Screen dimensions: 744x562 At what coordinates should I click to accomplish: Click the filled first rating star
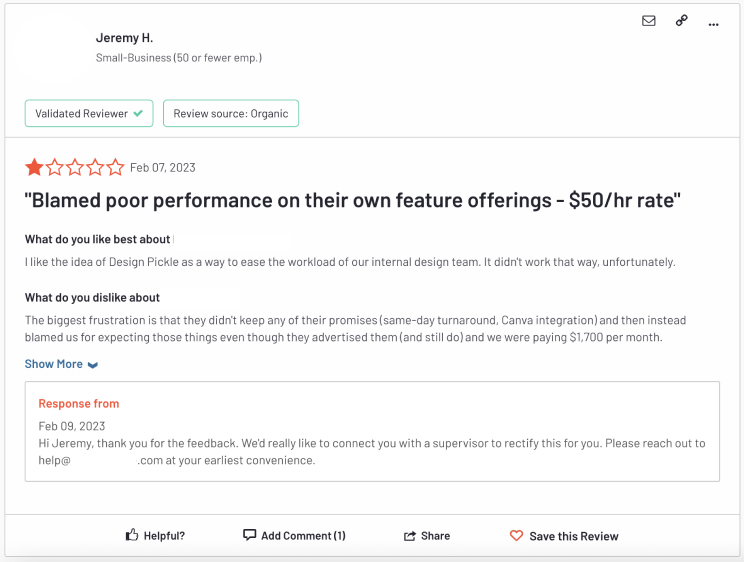[34, 168]
